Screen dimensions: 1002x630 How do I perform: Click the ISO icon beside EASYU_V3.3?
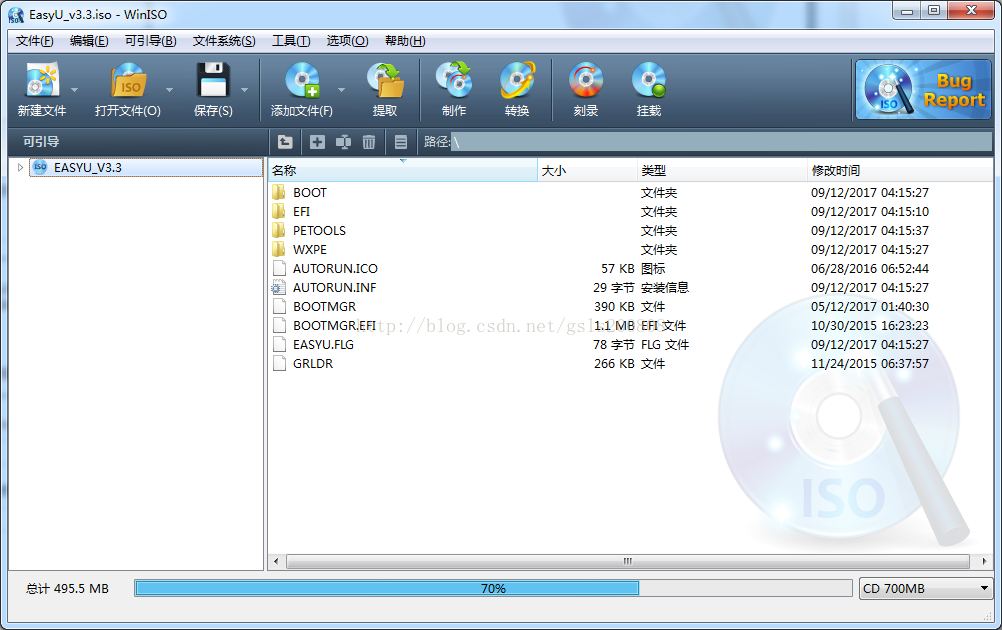click(40, 167)
